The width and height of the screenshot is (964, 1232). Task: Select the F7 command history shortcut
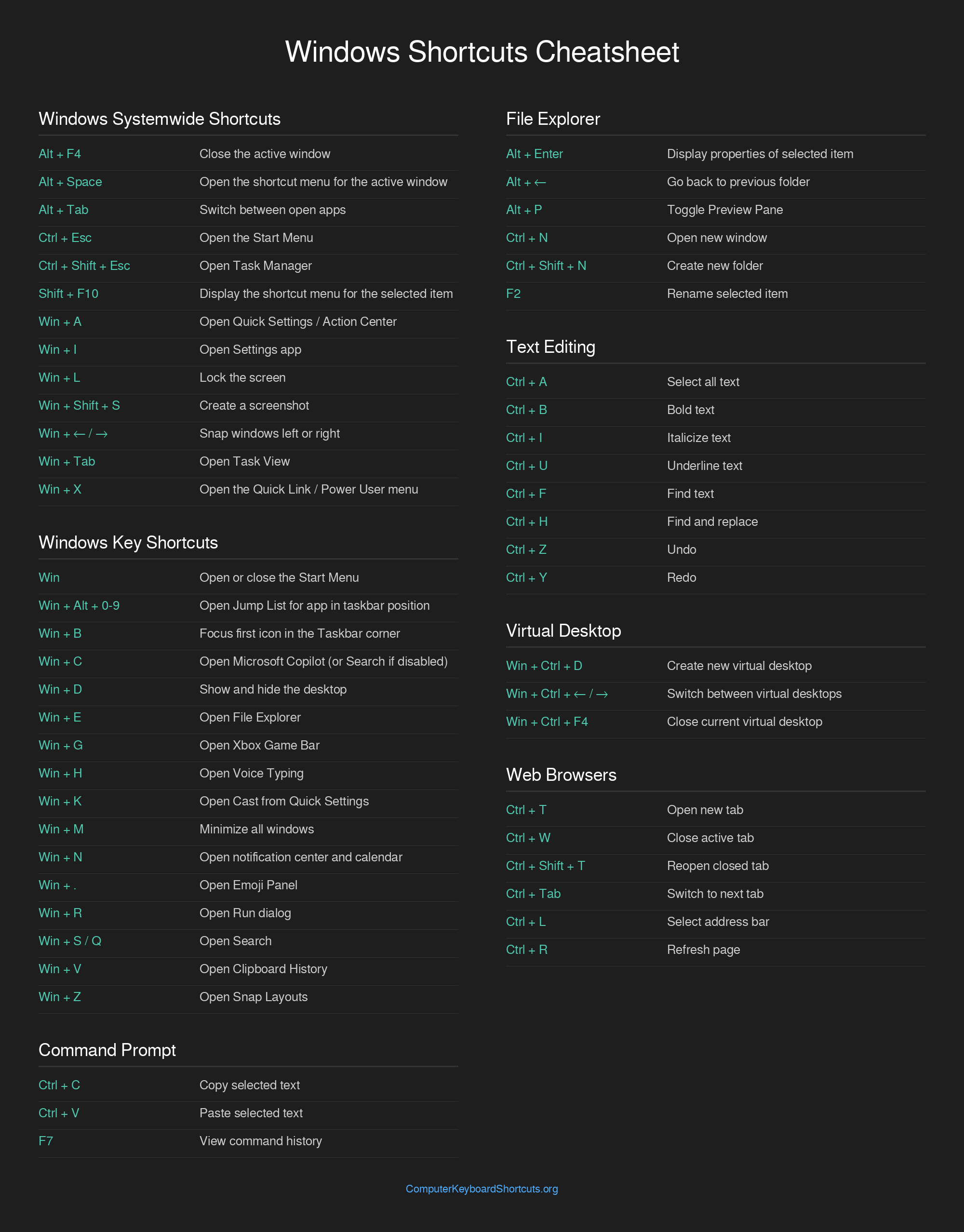point(46,1141)
